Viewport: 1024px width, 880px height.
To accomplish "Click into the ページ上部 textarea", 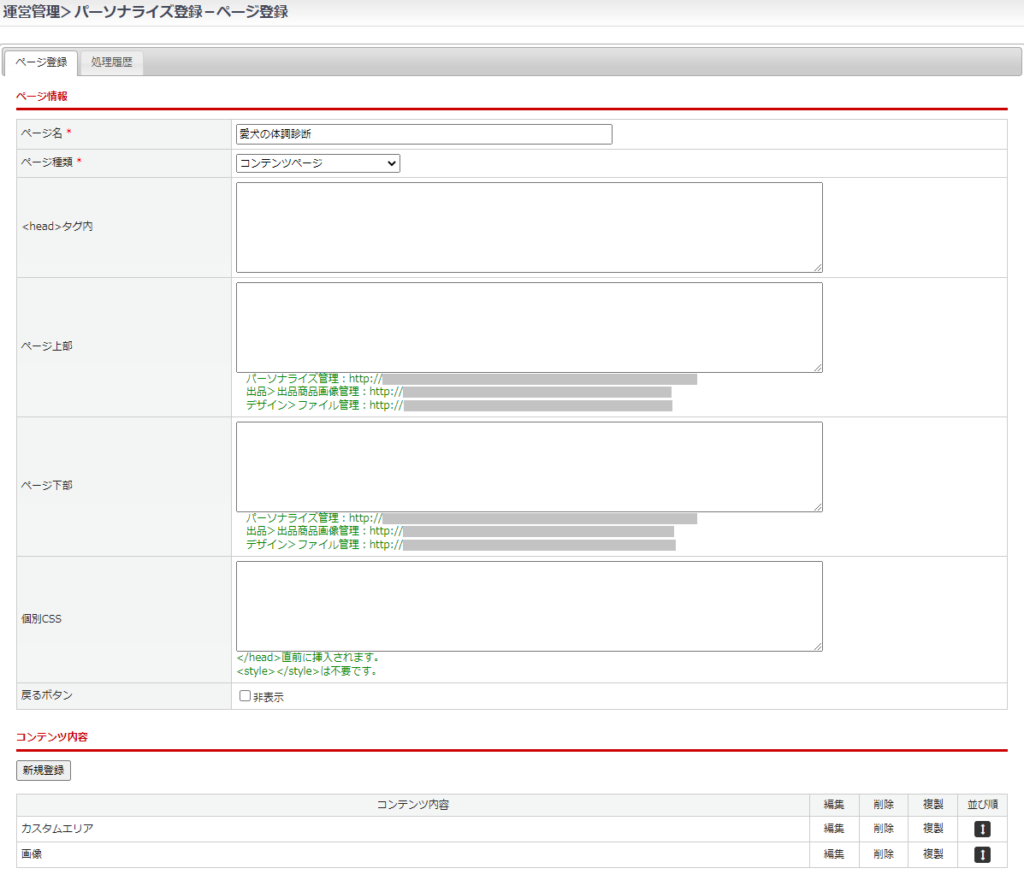I will point(529,327).
